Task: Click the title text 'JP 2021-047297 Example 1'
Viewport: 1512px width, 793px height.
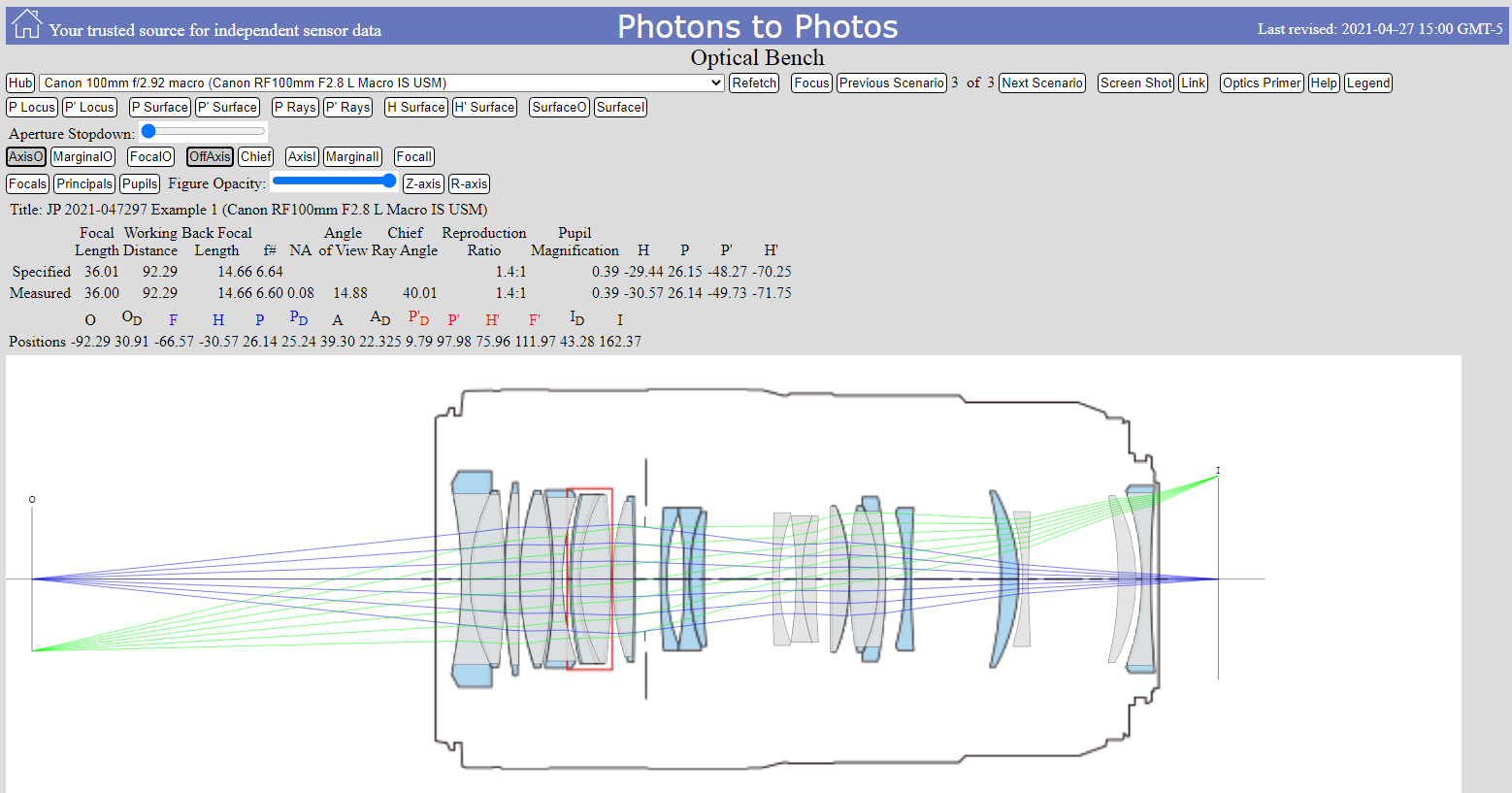Action: click(x=132, y=210)
